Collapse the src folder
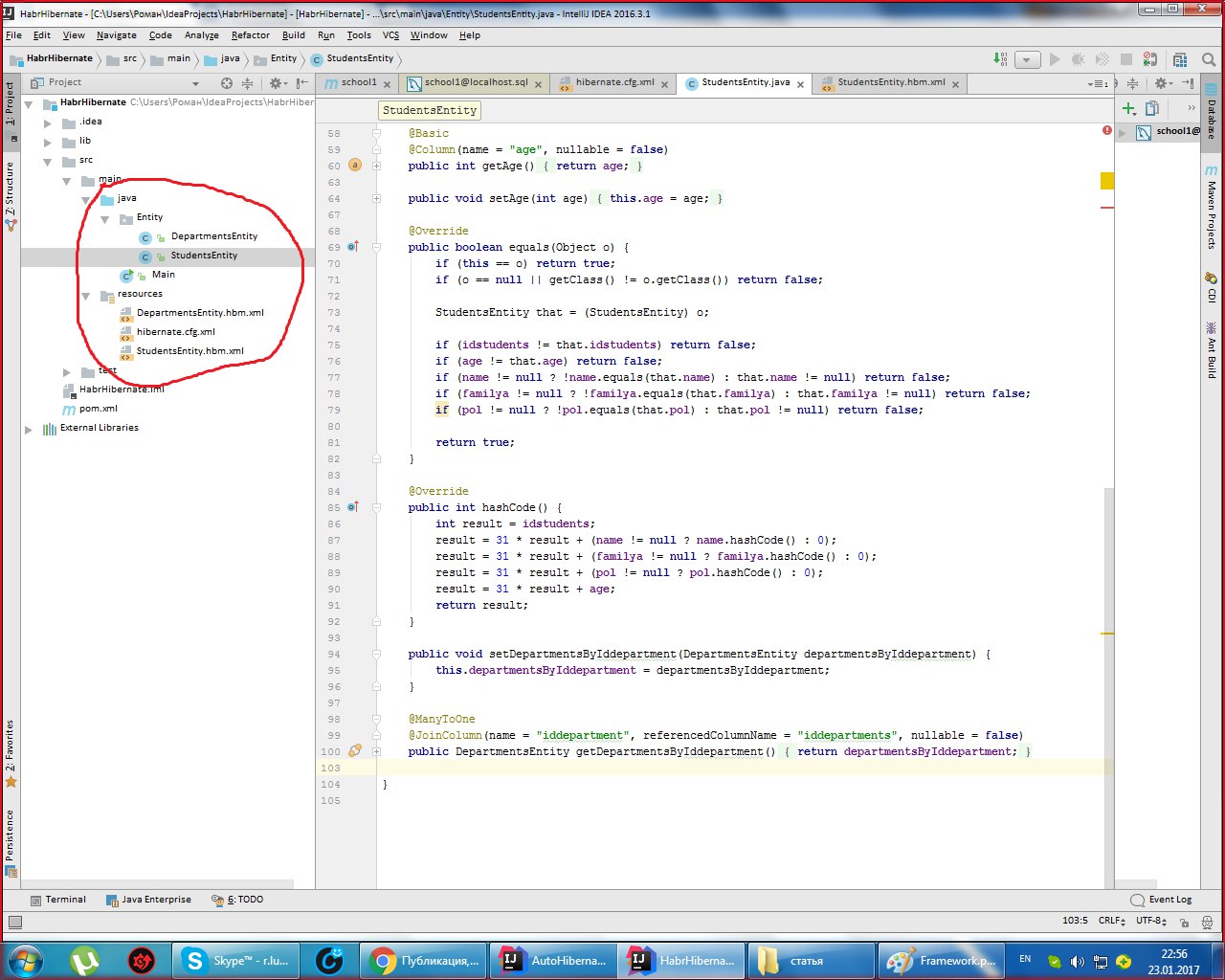 (48, 161)
